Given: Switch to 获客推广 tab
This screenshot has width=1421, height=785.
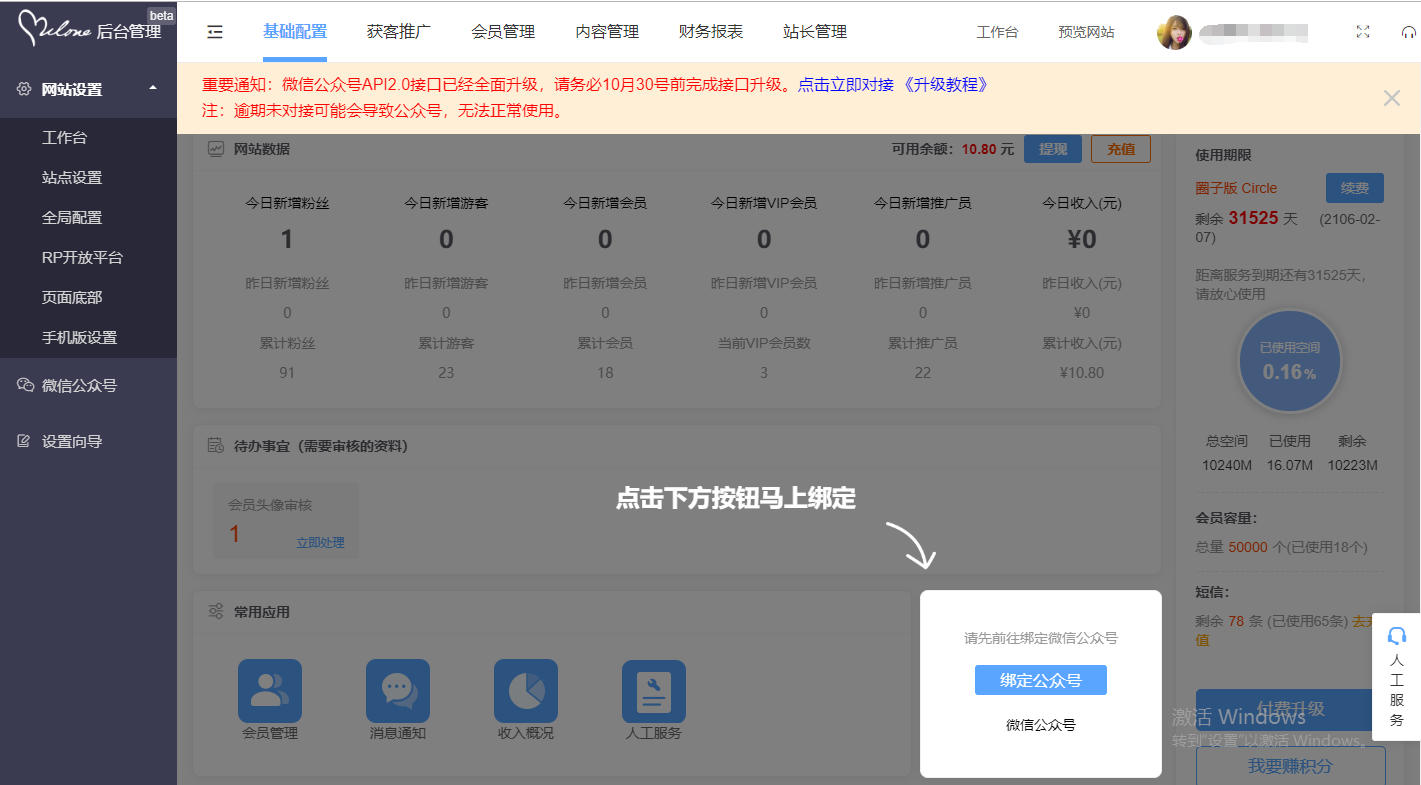Looking at the screenshot, I should 399,32.
